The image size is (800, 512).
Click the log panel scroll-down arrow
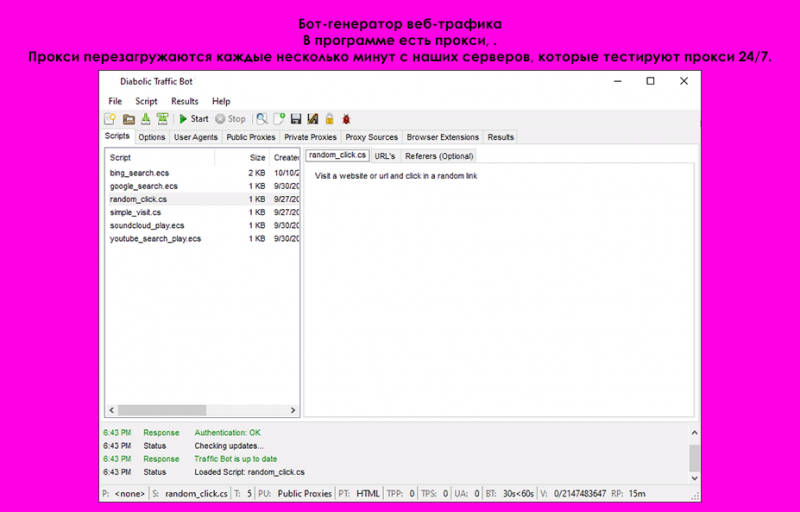tap(694, 478)
